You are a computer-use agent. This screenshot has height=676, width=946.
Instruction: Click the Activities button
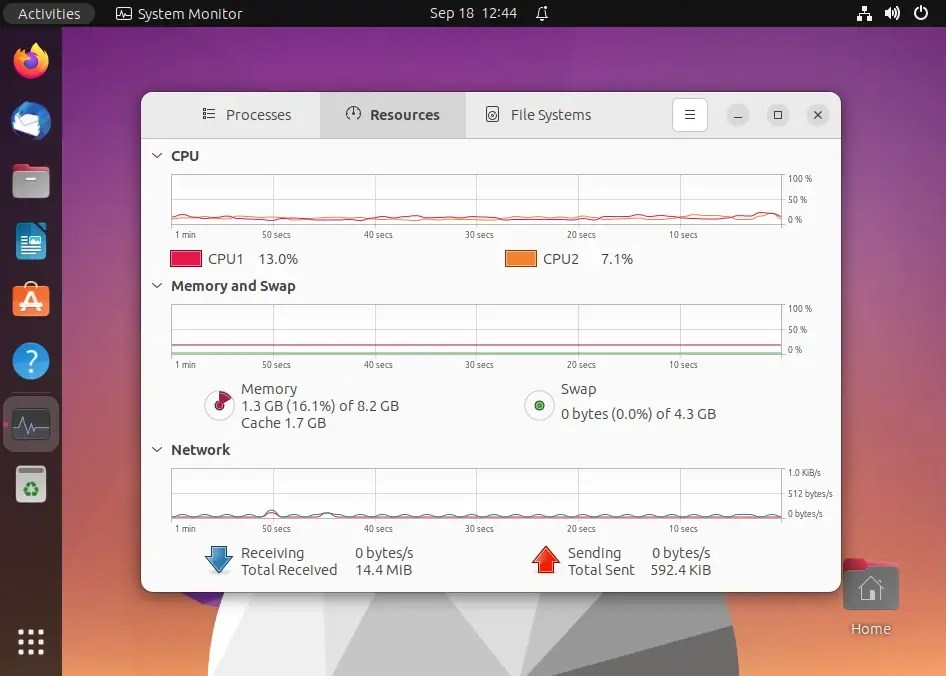(x=49, y=13)
